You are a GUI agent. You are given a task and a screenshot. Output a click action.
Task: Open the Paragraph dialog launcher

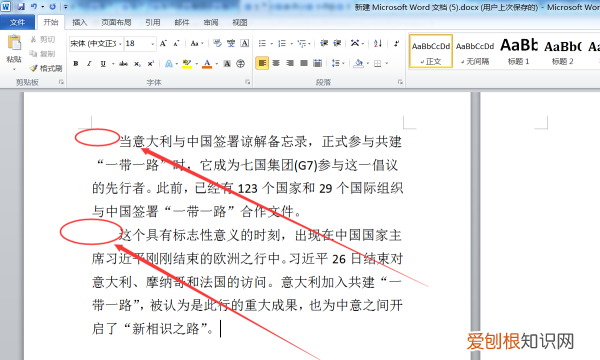400,82
